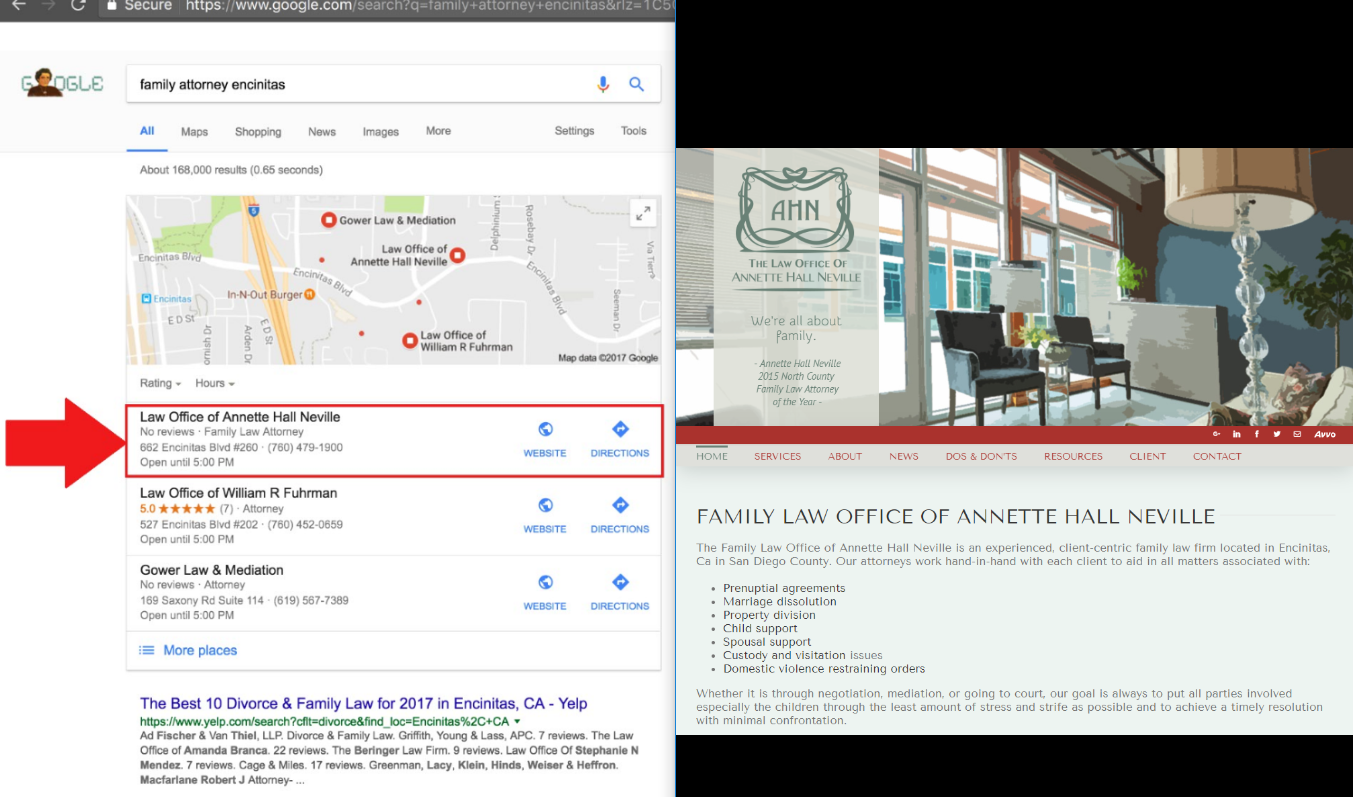Click the Yelp green result URL
Viewport: 1353px width, 797px height.
click(324, 721)
